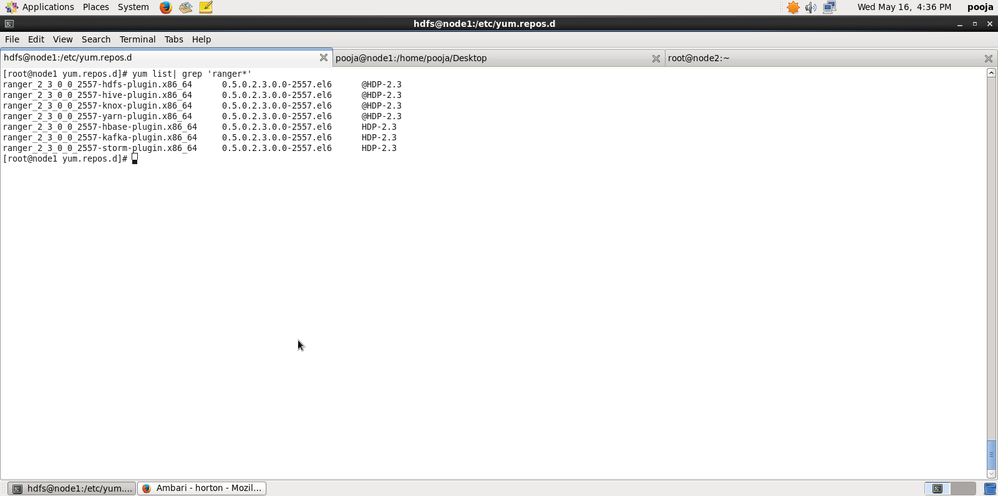Click the Applications menu foot icon
Image resolution: width=998 pixels, height=496 pixels.
[11, 8]
